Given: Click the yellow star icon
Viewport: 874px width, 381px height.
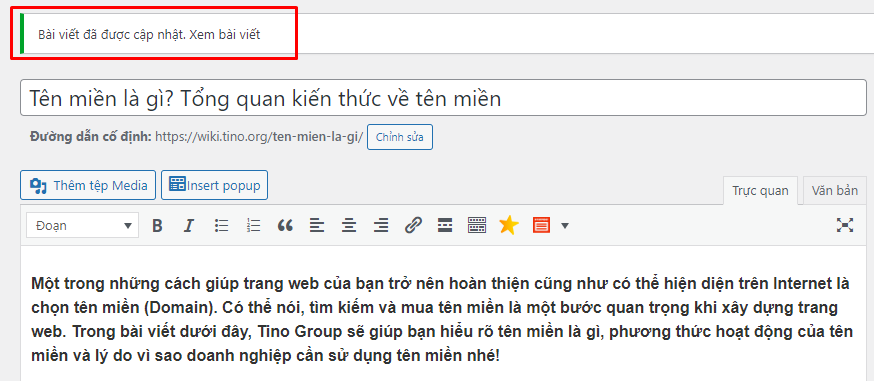Looking at the screenshot, I should 508,226.
